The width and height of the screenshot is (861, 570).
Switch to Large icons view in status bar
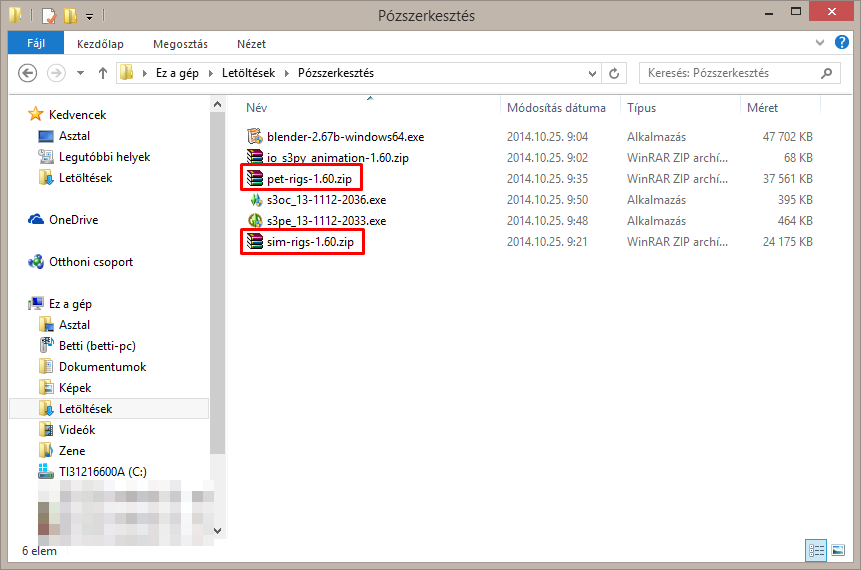[838, 550]
